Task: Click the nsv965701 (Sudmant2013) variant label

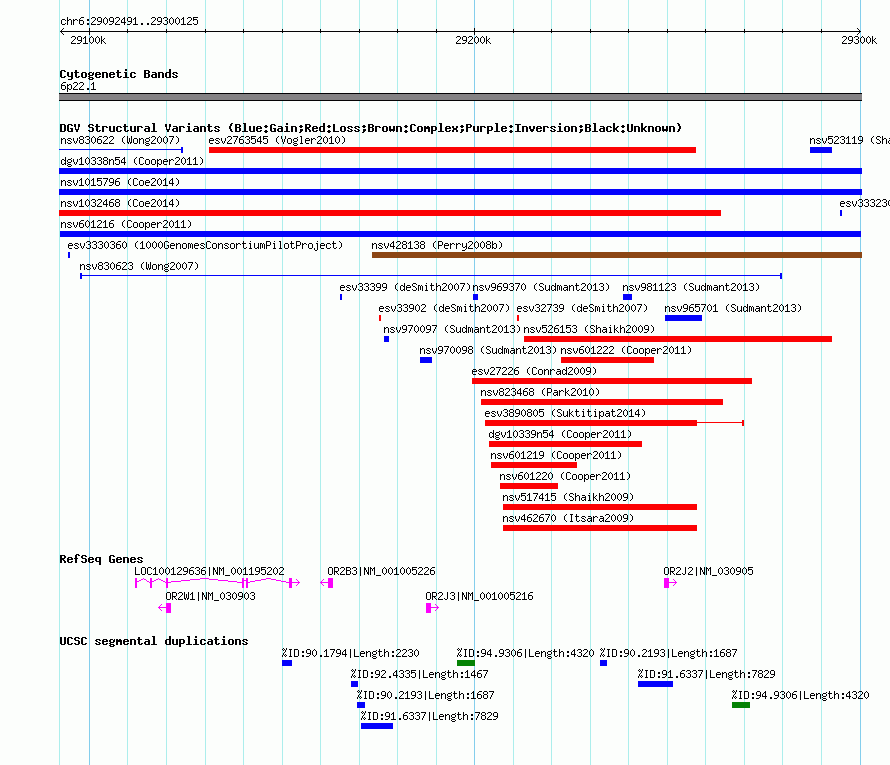Action: [733, 308]
